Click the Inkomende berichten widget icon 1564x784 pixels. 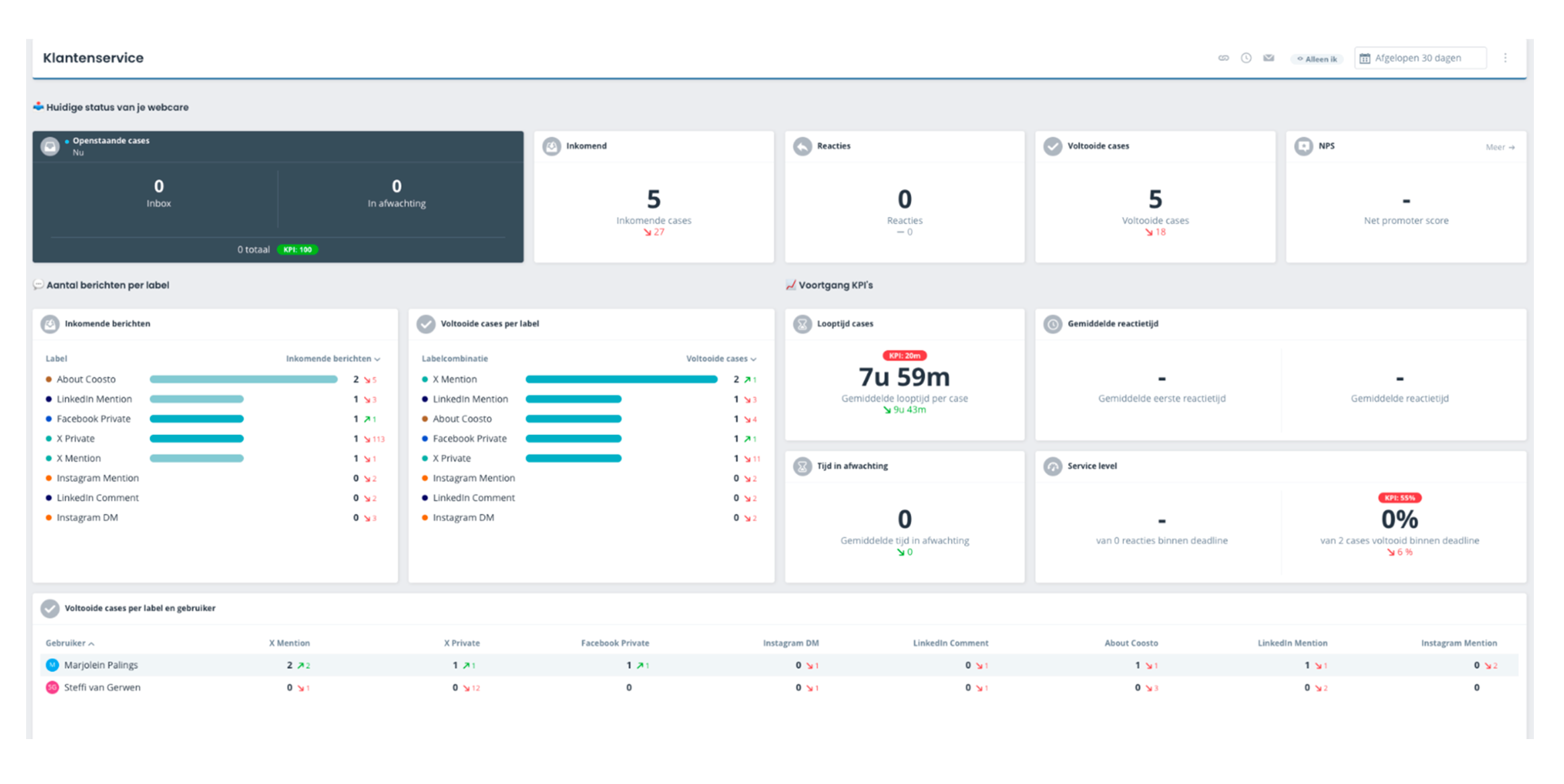coord(50,324)
